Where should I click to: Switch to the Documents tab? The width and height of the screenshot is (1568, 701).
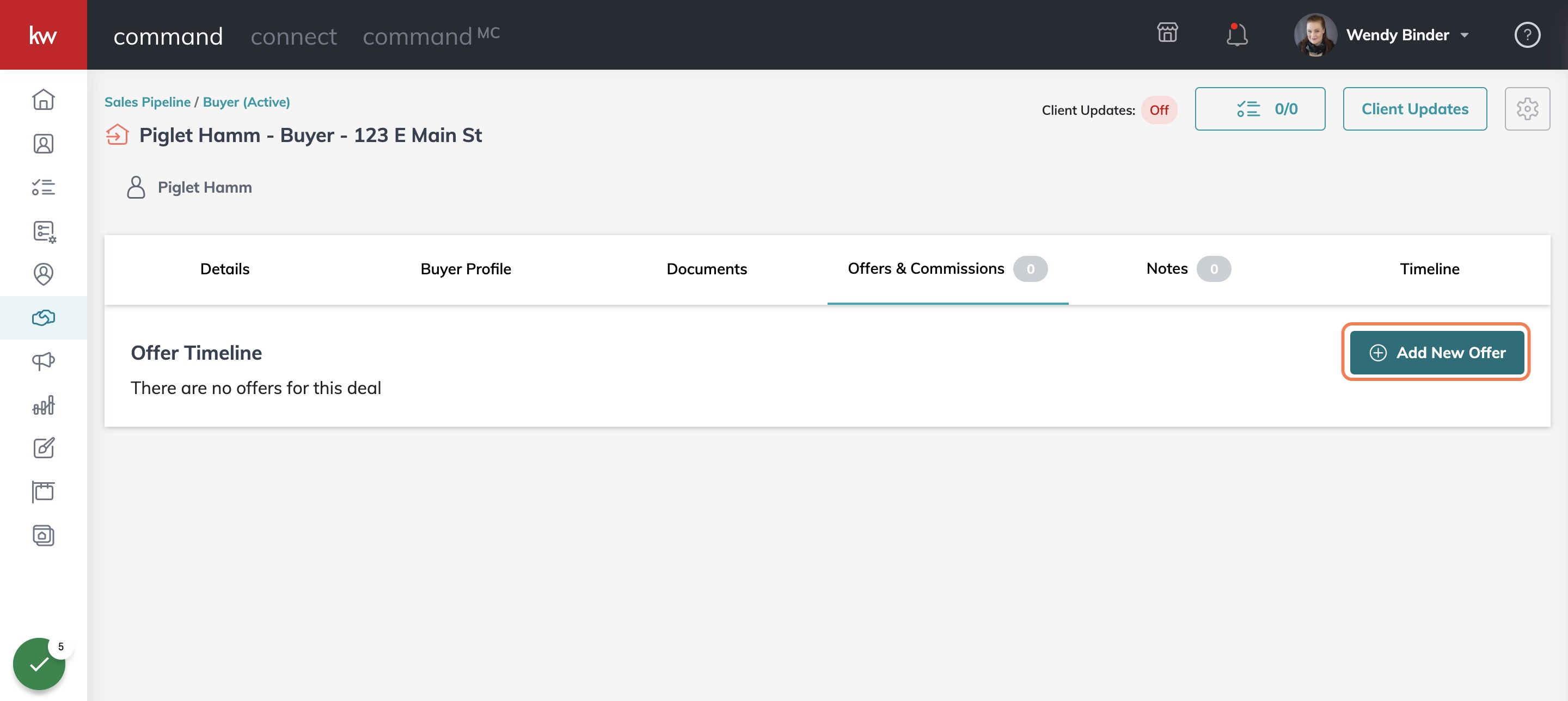click(706, 269)
